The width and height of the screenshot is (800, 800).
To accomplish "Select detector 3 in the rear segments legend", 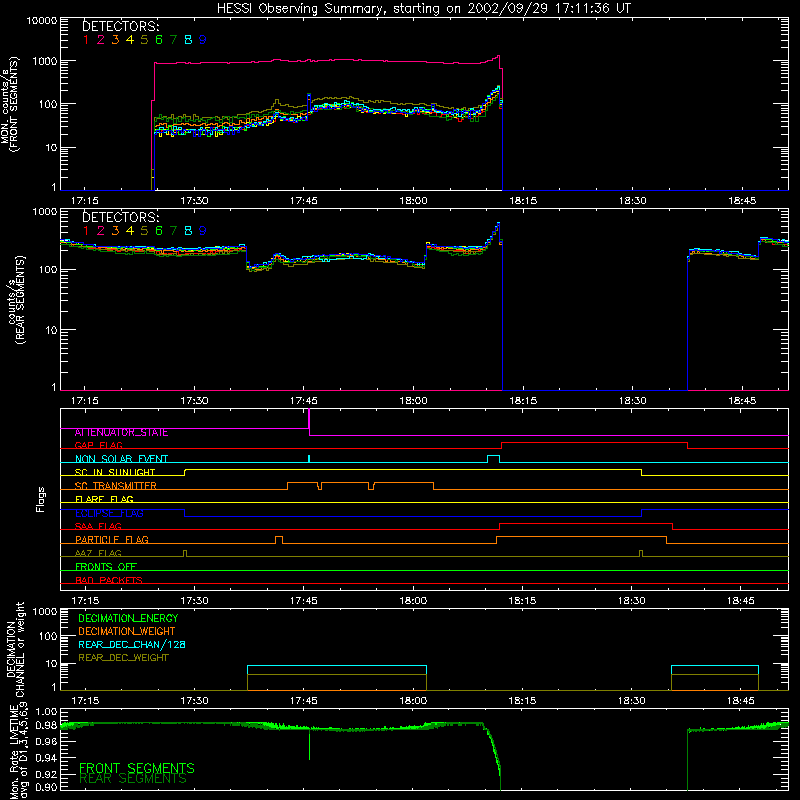I will coord(115,231).
